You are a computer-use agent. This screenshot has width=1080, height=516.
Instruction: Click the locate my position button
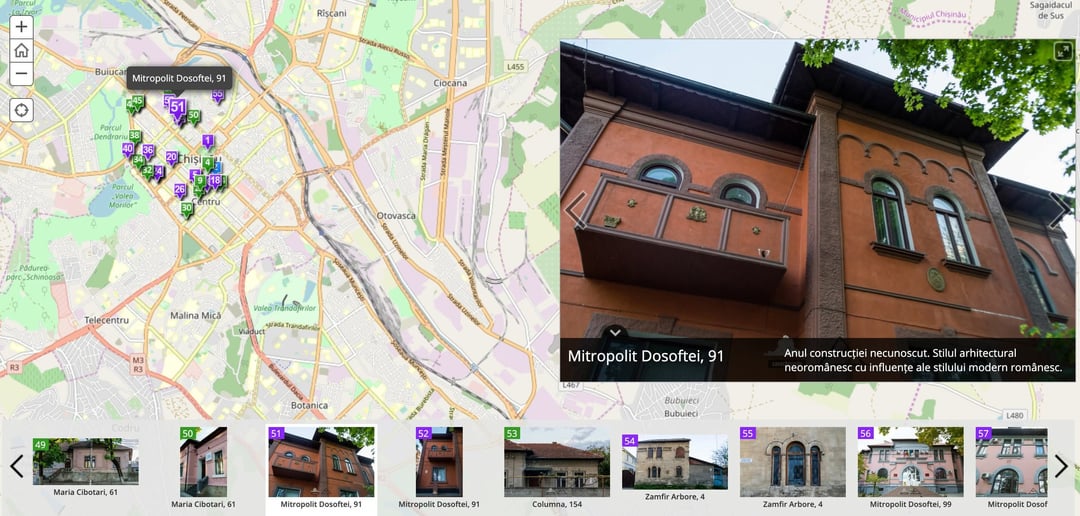pos(21,110)
